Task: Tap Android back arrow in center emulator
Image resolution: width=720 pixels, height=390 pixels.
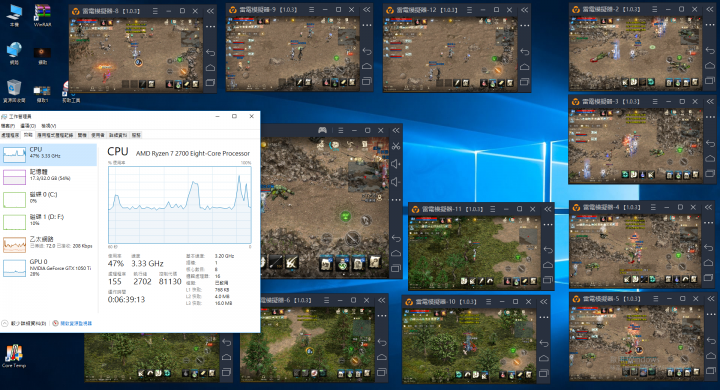Action: [x=396, y=238]
